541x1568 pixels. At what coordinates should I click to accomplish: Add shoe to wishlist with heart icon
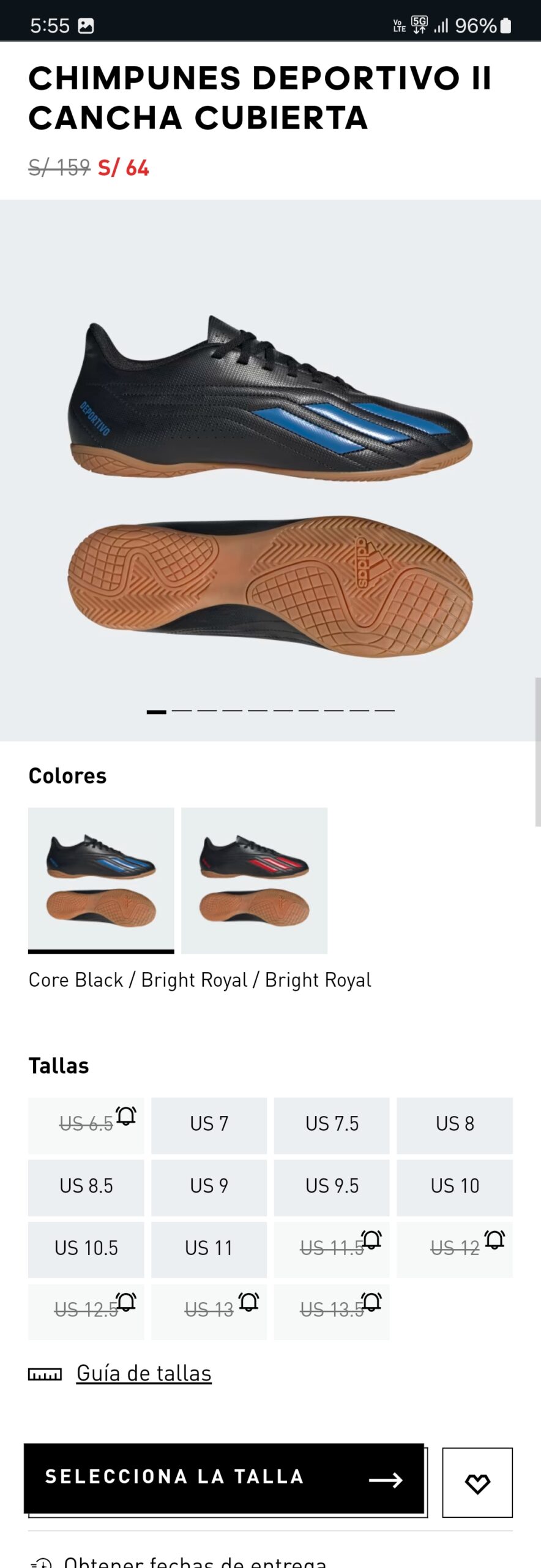coord(477,1483)
